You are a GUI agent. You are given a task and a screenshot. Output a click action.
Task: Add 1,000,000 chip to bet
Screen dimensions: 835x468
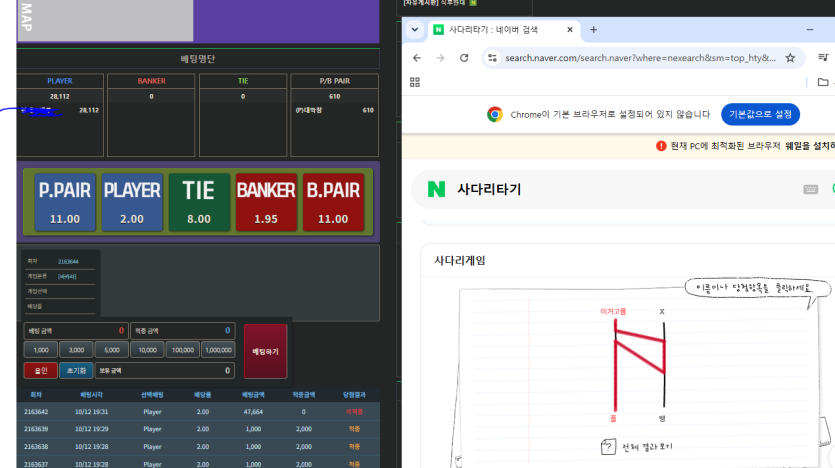(218, 350)
